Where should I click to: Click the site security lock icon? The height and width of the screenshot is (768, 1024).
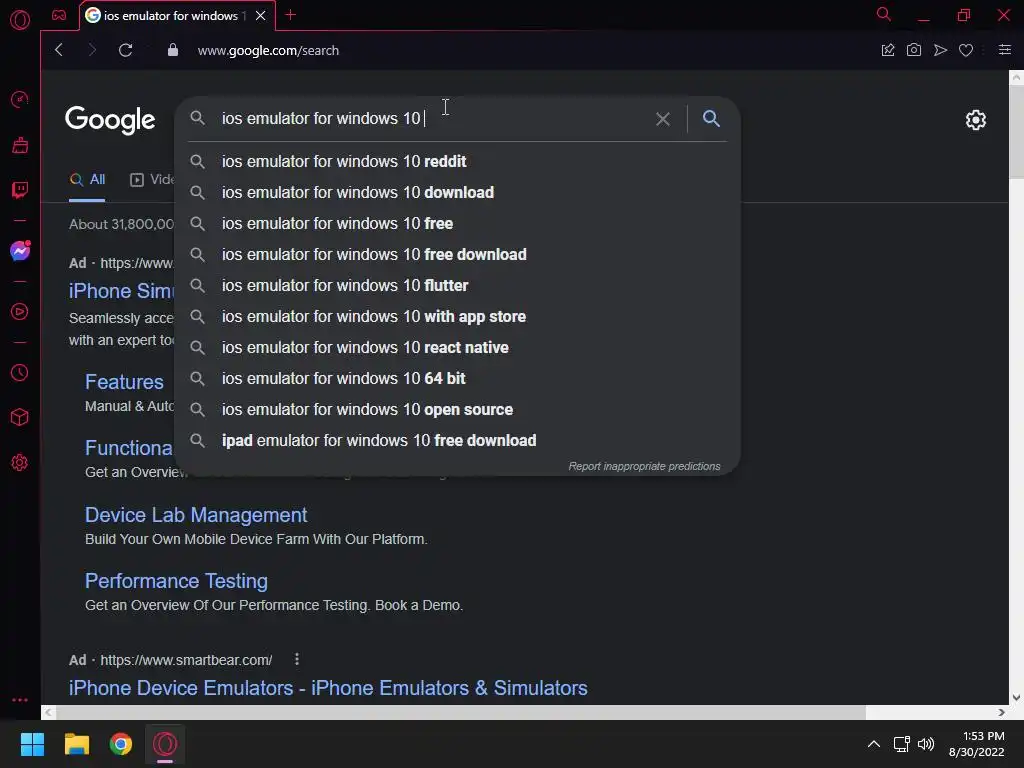tap(172, 50)
